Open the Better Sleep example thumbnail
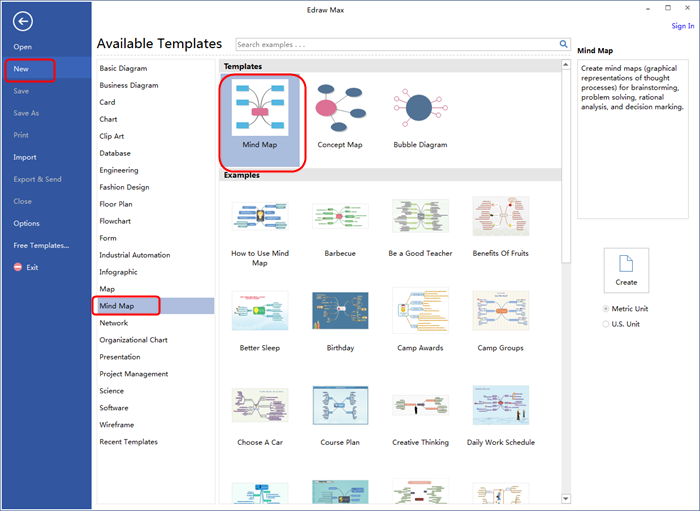The width and height of the screenshot is (700, 511). click(260, 311)
